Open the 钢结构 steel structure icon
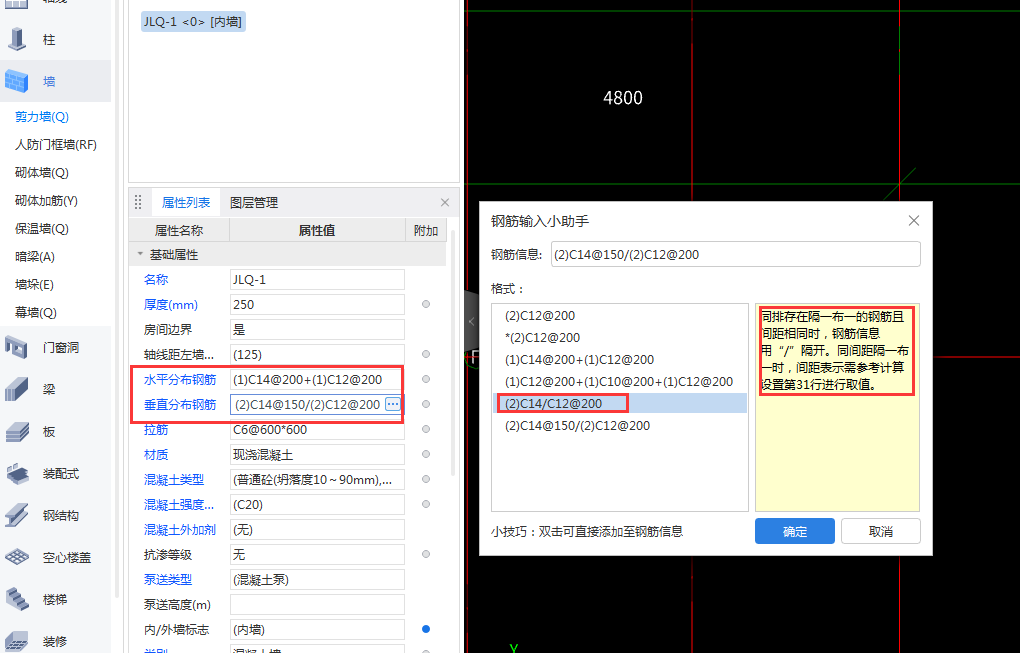 click(17, 515)
